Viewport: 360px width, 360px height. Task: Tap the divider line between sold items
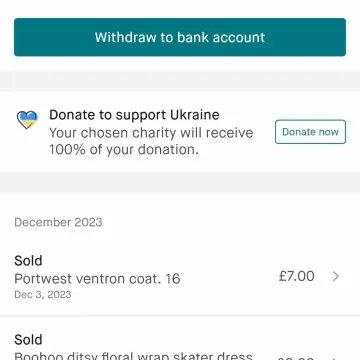pos(180,316)
